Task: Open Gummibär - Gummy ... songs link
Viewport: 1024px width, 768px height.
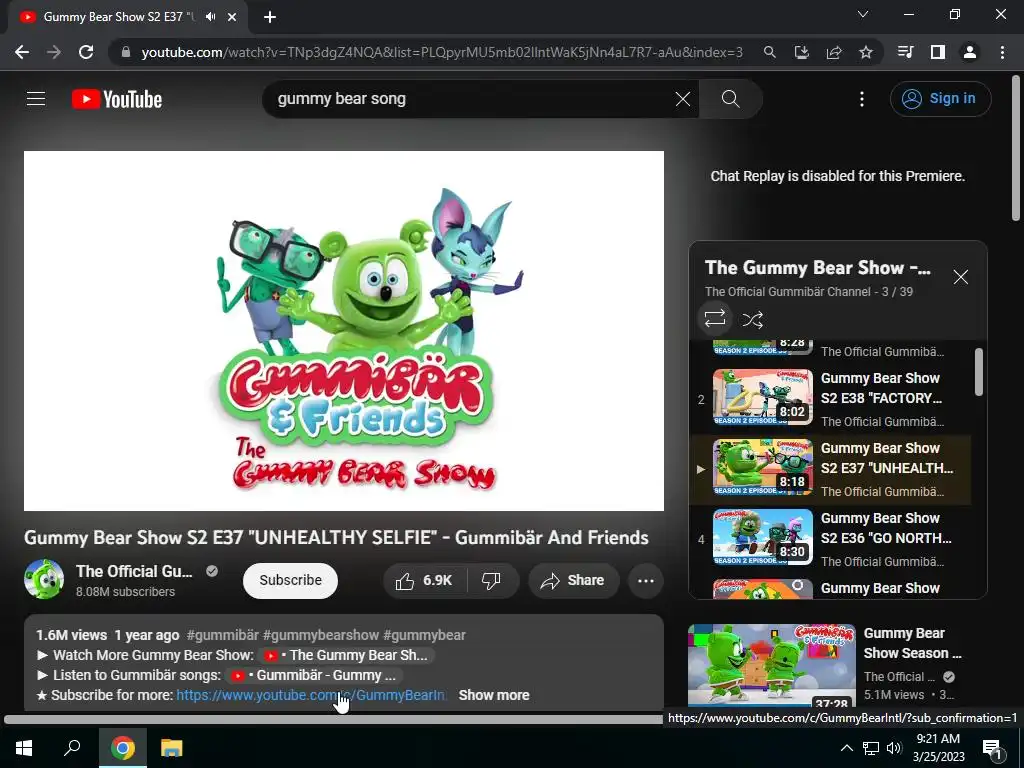Action: click(314, 675)
